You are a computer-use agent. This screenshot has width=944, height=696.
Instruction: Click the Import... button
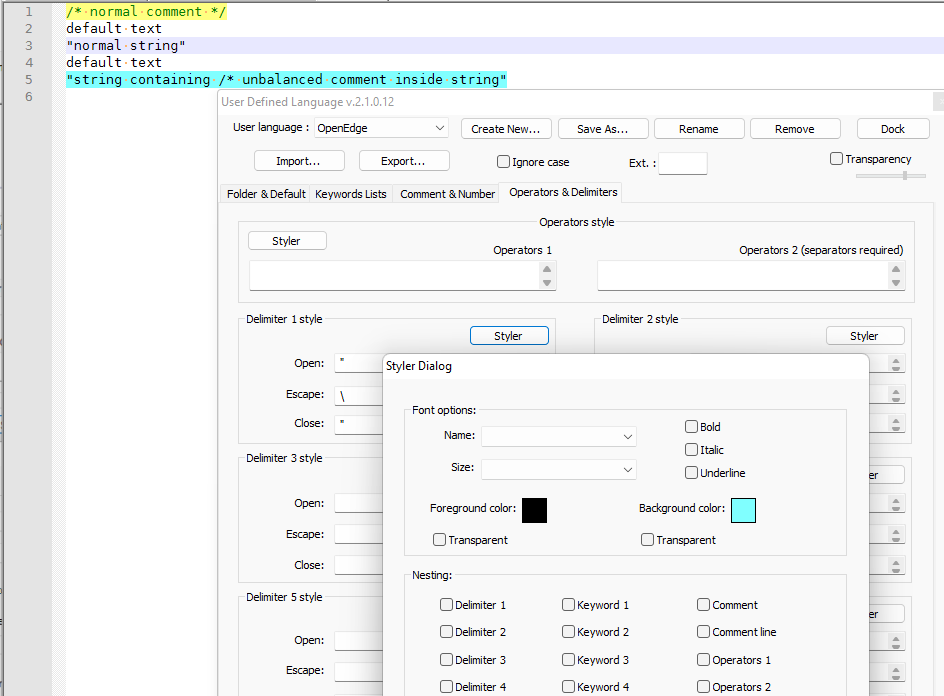(299, 161)
